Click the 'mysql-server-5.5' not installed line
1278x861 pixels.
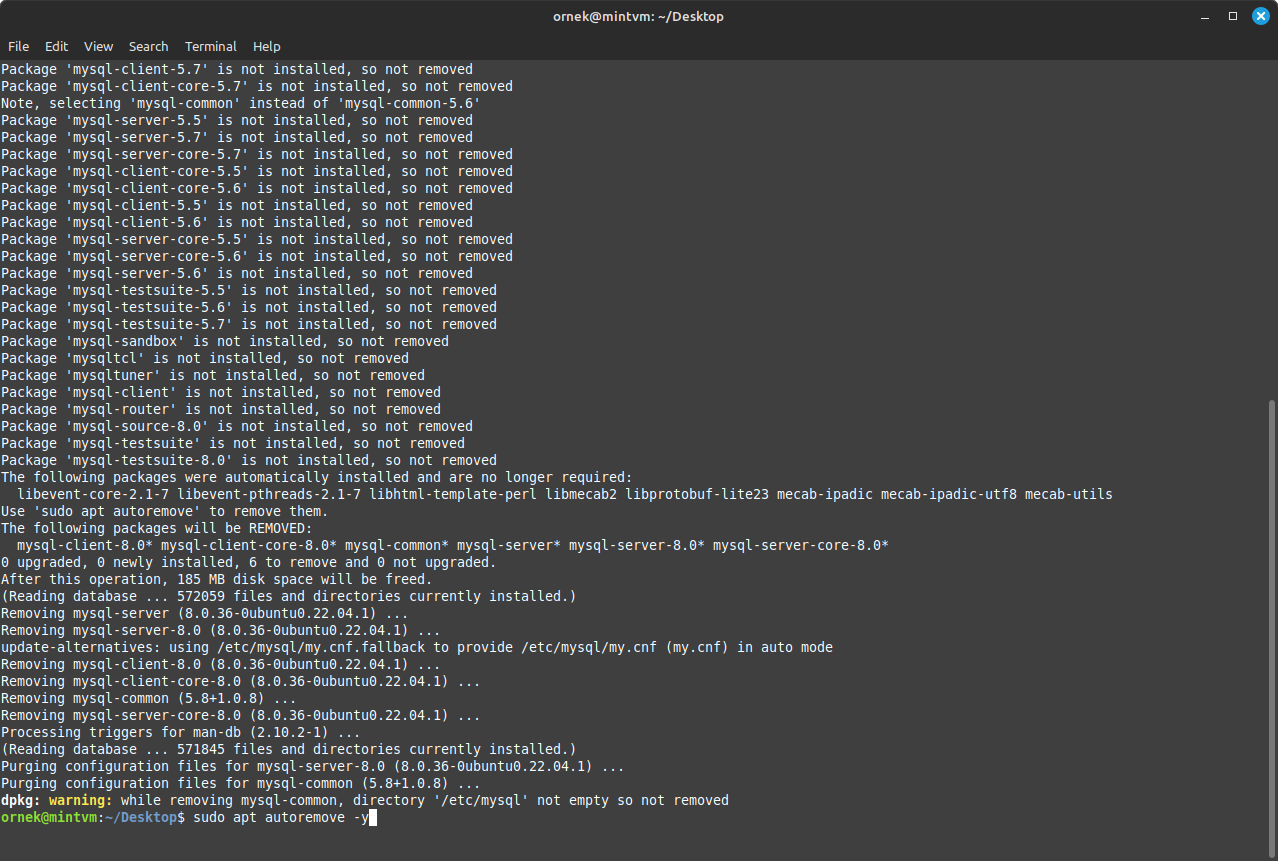237,121
